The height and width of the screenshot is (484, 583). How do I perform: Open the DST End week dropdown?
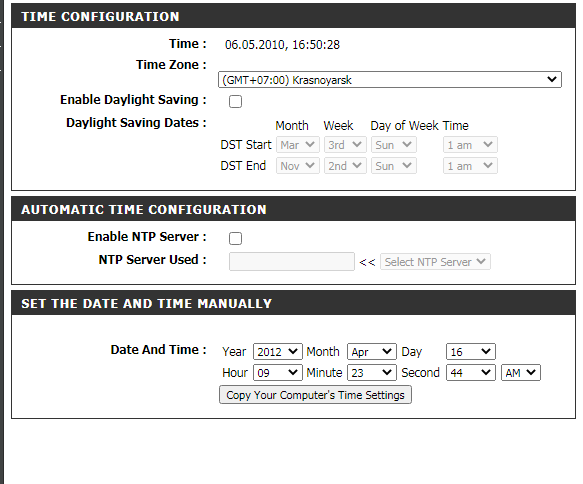[x=345, y=165]
